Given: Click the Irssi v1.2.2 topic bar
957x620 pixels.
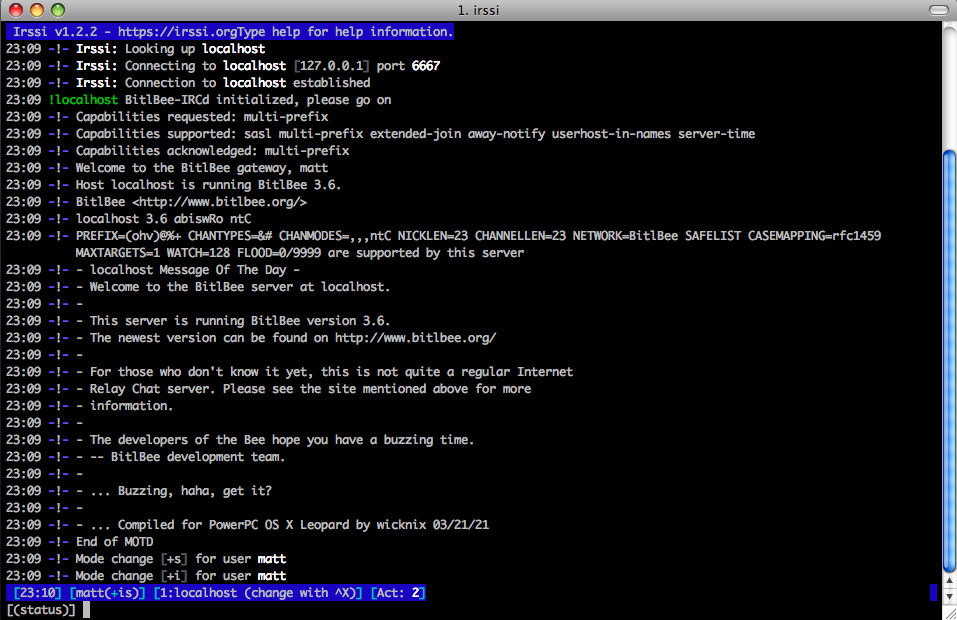Looking at the screenshot, I should (230, 32).
